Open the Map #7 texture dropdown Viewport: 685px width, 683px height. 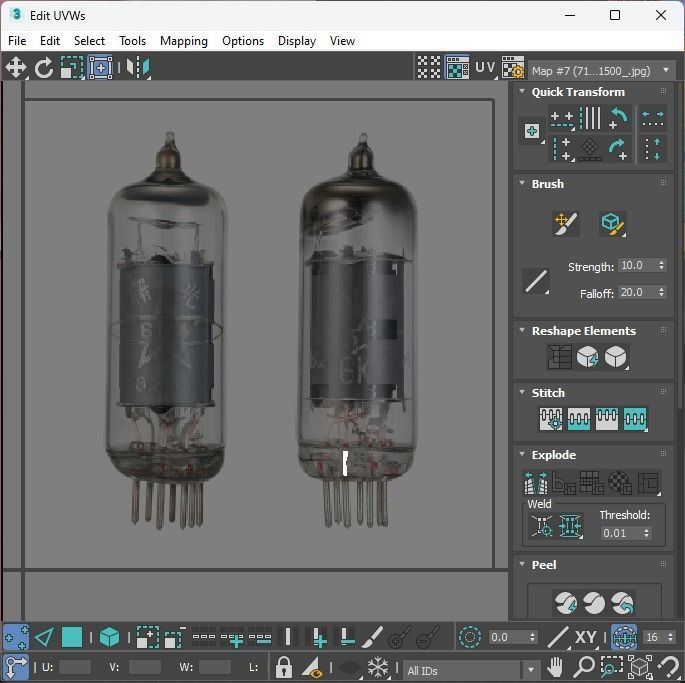coord(601,71)
